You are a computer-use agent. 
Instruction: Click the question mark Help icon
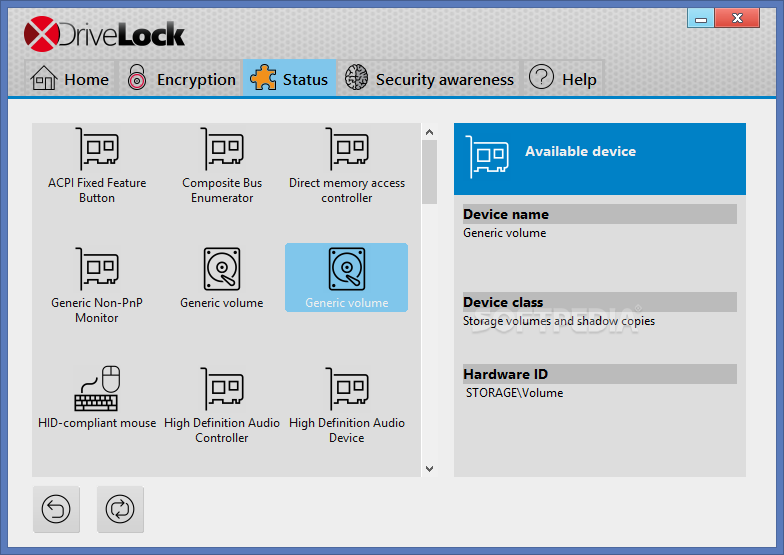(x=542, y=77)
